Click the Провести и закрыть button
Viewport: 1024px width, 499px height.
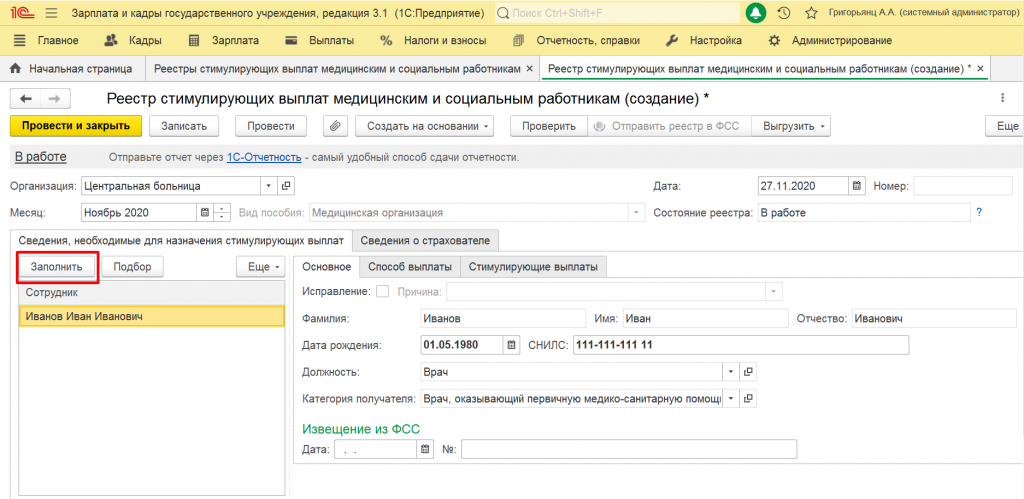[75, 126]
